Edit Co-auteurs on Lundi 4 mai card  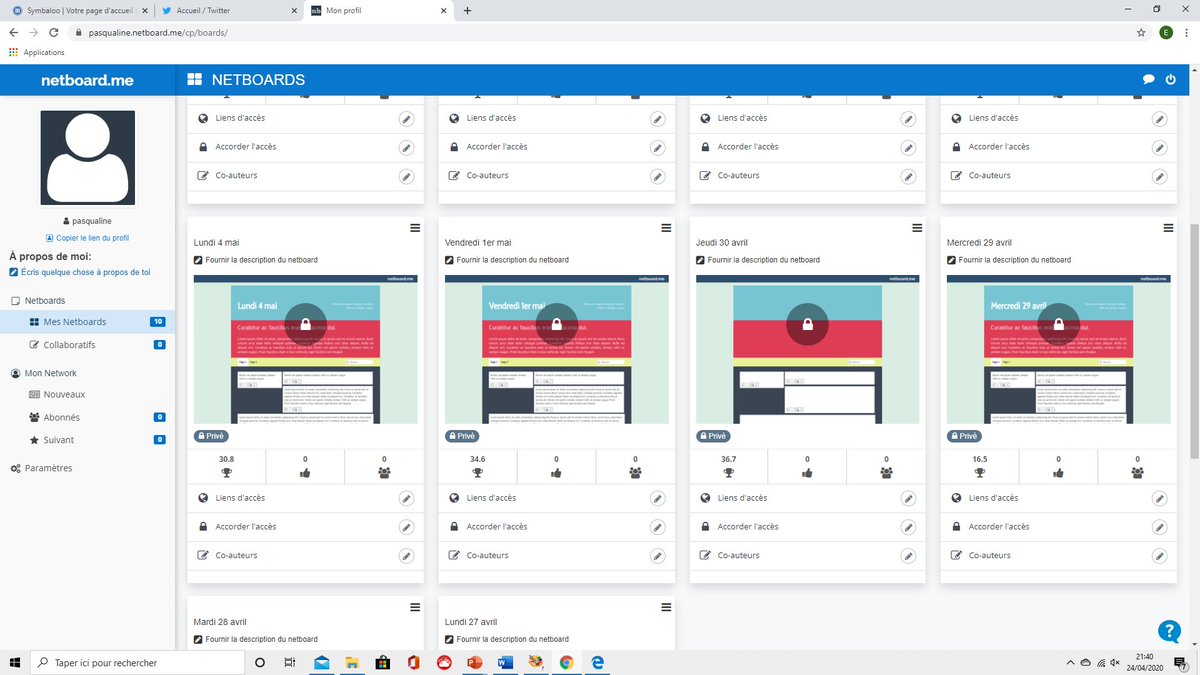(x=406, y=555)
